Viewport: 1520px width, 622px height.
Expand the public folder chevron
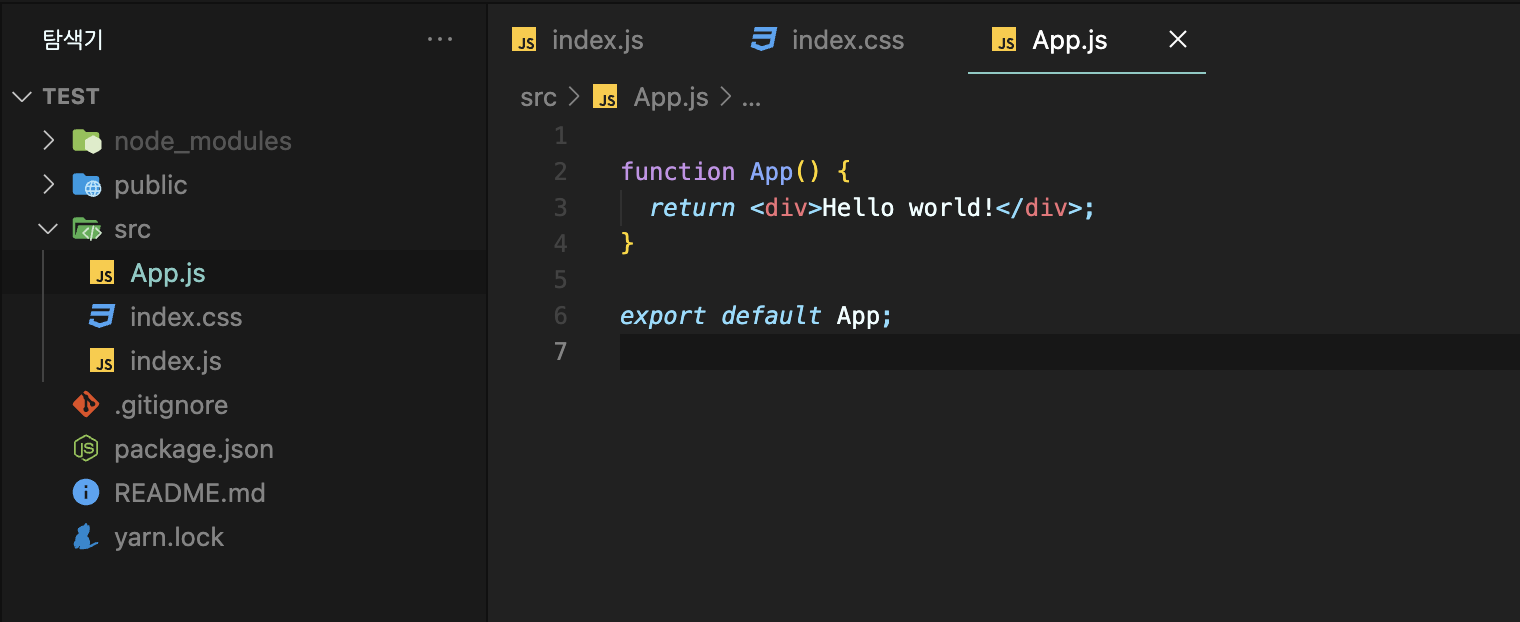48,185
